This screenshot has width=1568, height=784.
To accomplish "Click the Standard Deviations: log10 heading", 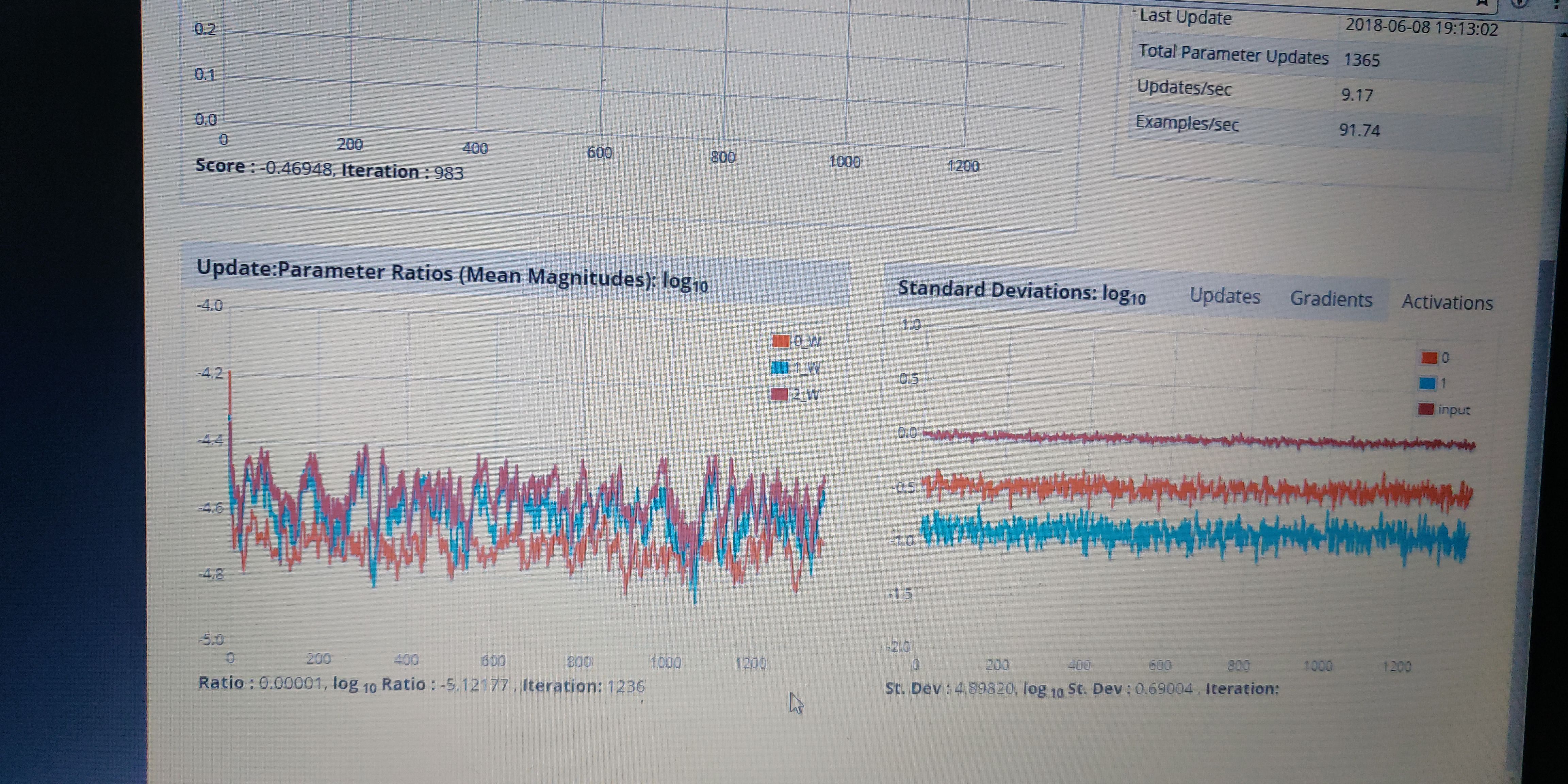I will click(x=1022, y=292).
